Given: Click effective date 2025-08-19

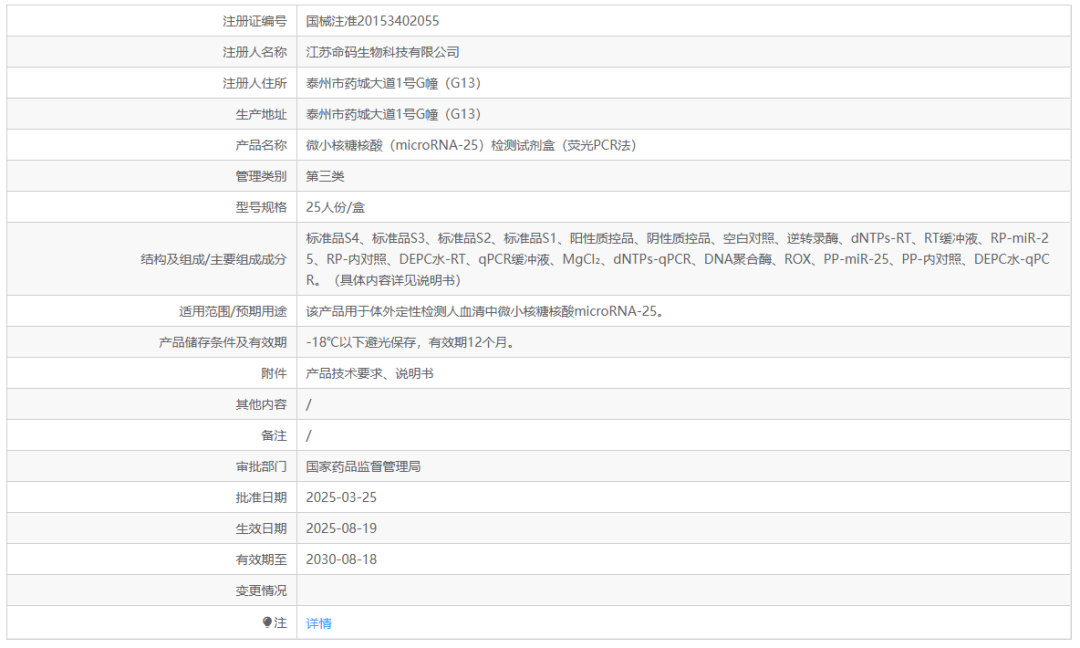Looking at the screenshot, I should click(341, 528).
